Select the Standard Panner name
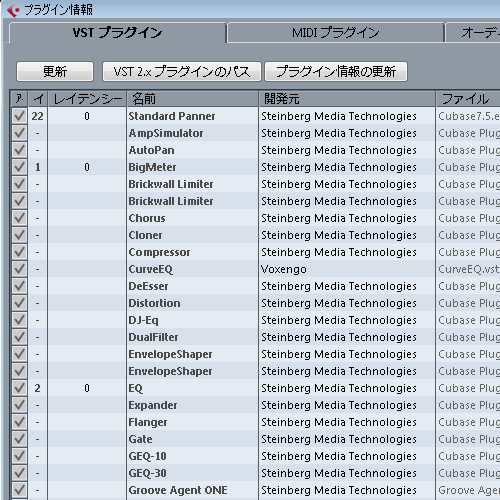Screen dimensions: 500x500 172,116
